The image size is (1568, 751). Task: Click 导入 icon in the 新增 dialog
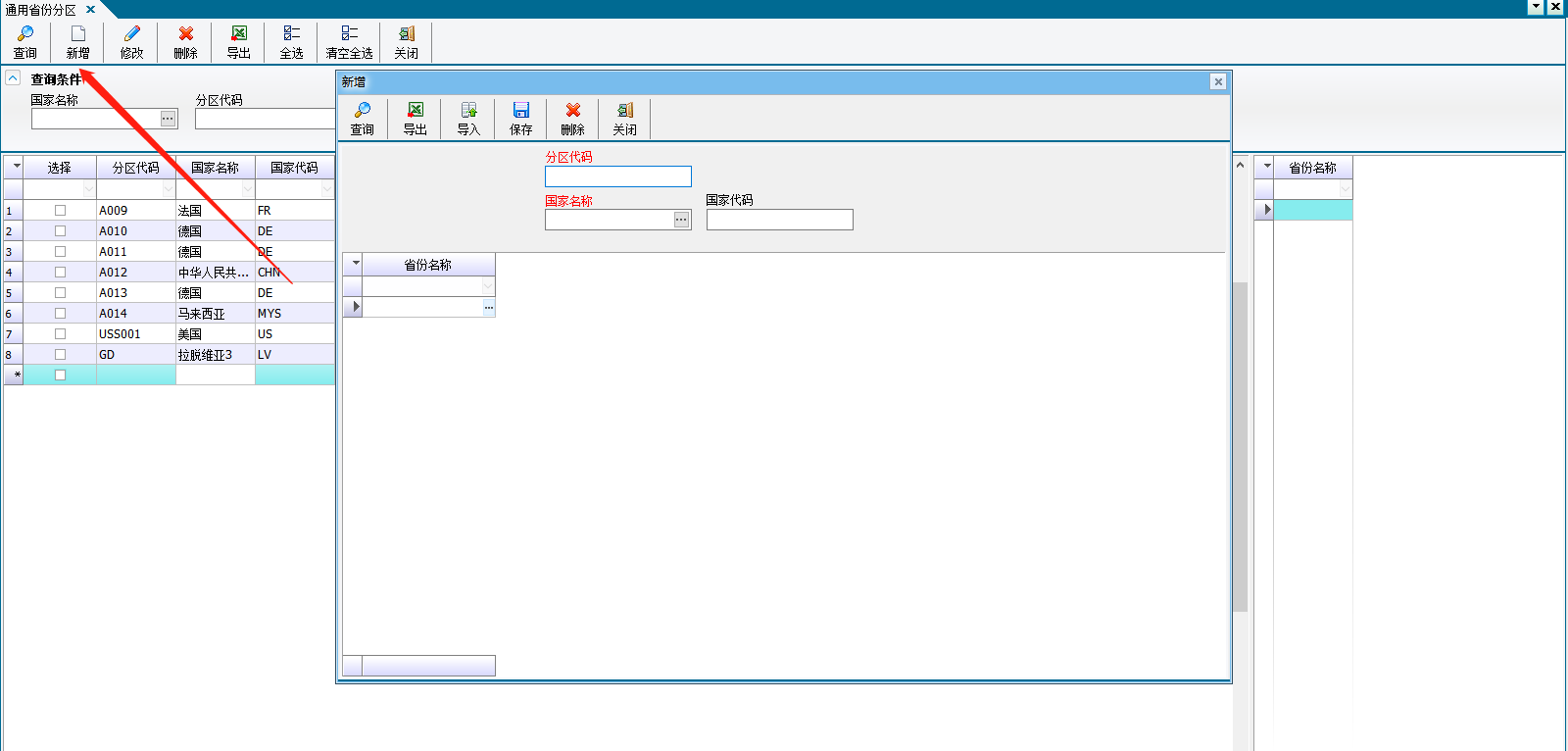468,110
